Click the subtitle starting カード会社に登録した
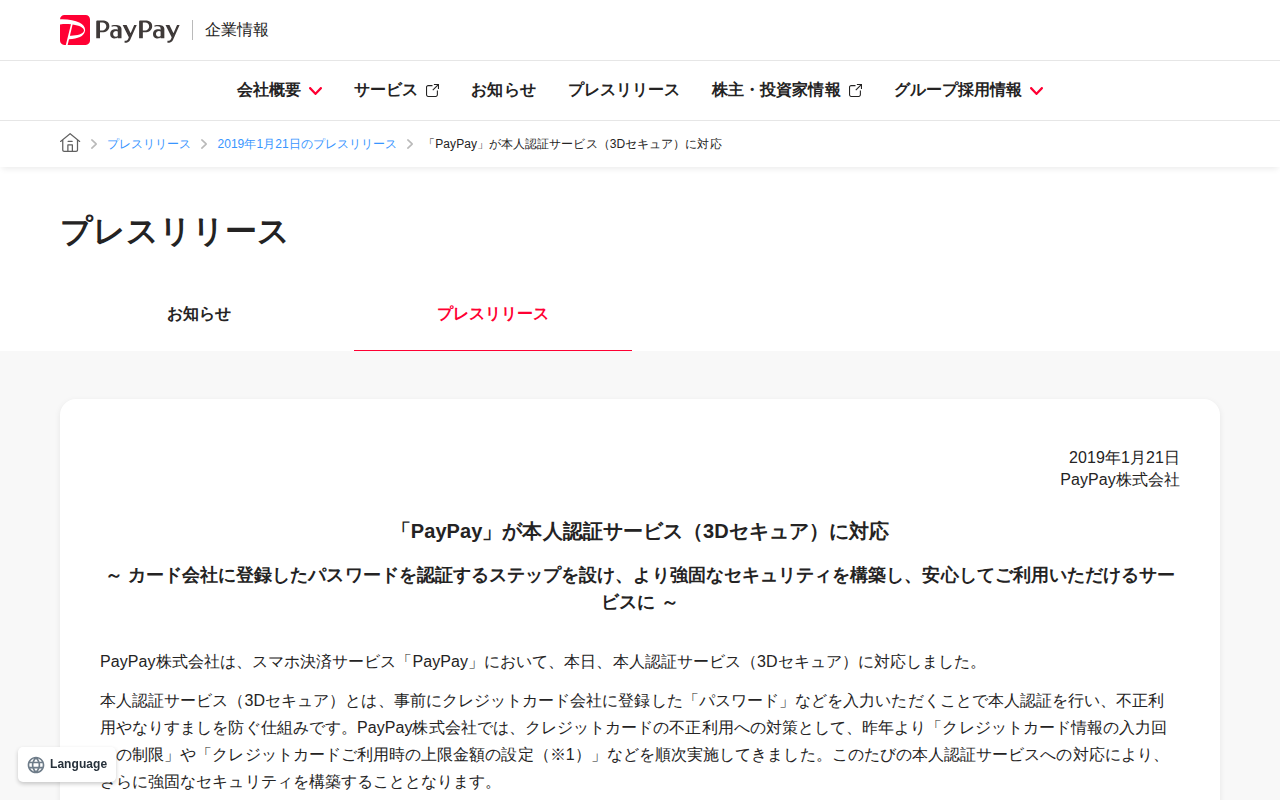Screen dimensions: 1280x800 640,588
